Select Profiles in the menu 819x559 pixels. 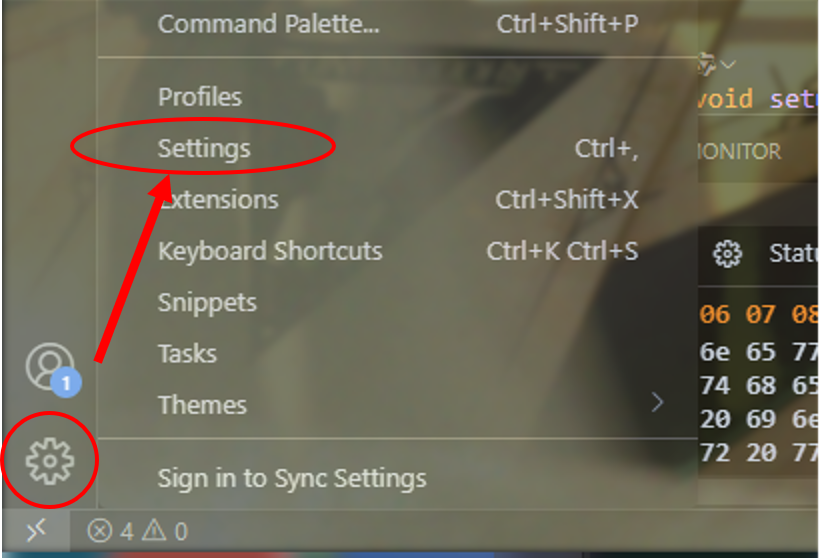click(200, 97)
